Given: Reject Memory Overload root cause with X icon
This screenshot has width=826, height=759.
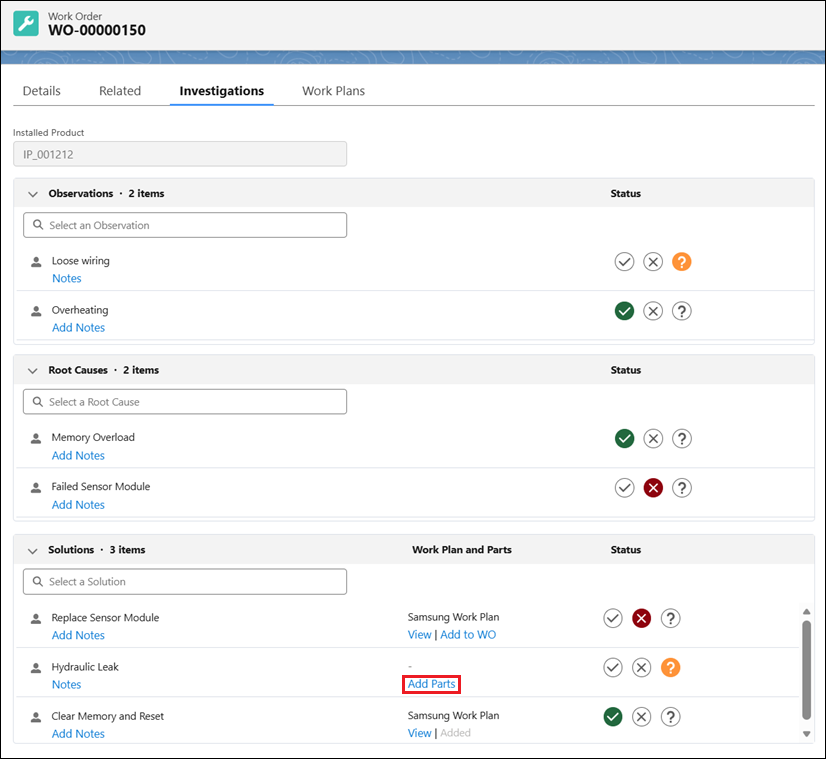Looking at the screenshot, I should click(653, 439).
